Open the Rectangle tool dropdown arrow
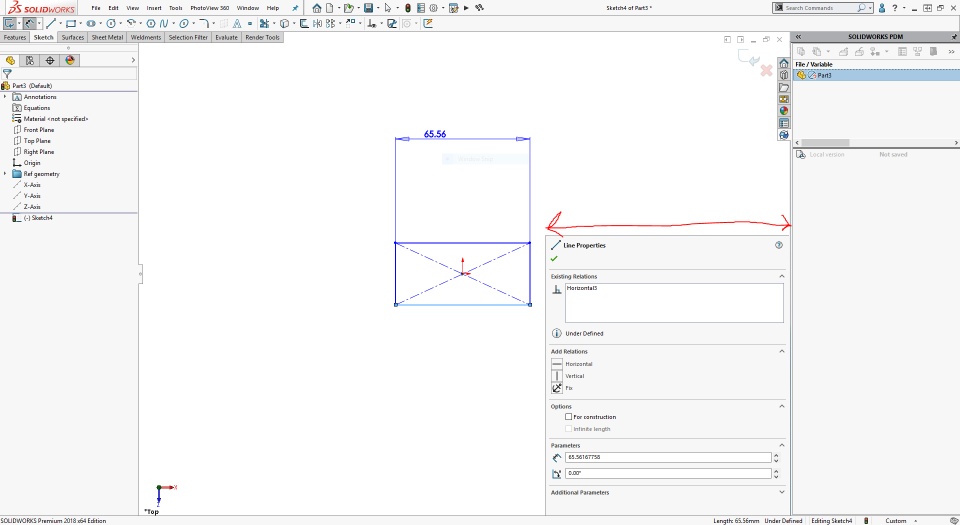The image size is (960, 525). (x=80, y=23)
